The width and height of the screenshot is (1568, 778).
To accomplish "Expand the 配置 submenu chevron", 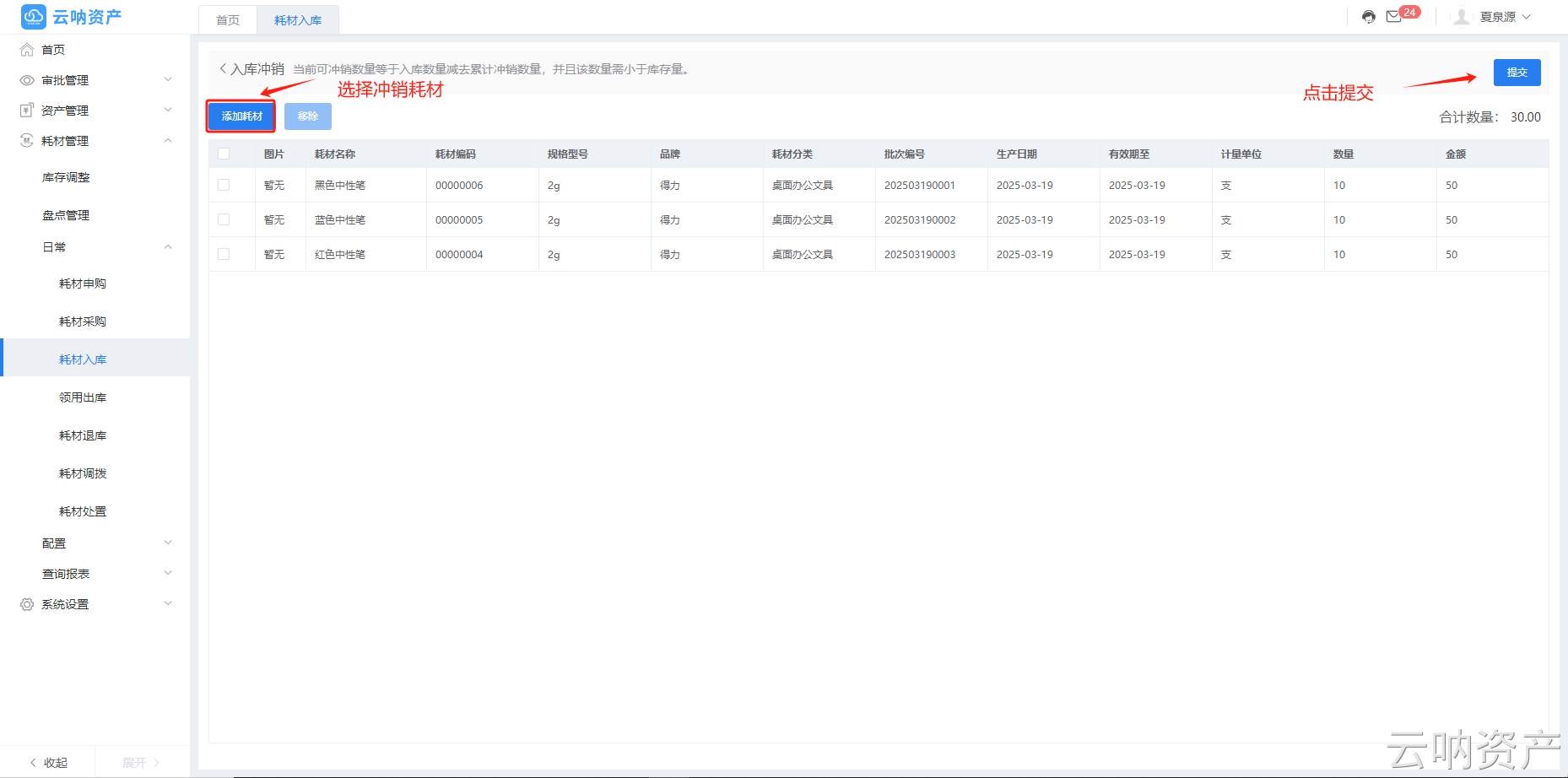I will click(x=168, y=543).
